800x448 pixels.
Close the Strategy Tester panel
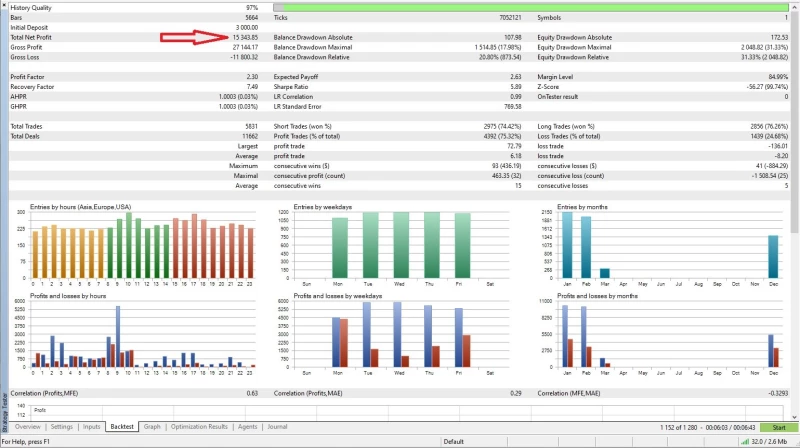click(4, 5)
